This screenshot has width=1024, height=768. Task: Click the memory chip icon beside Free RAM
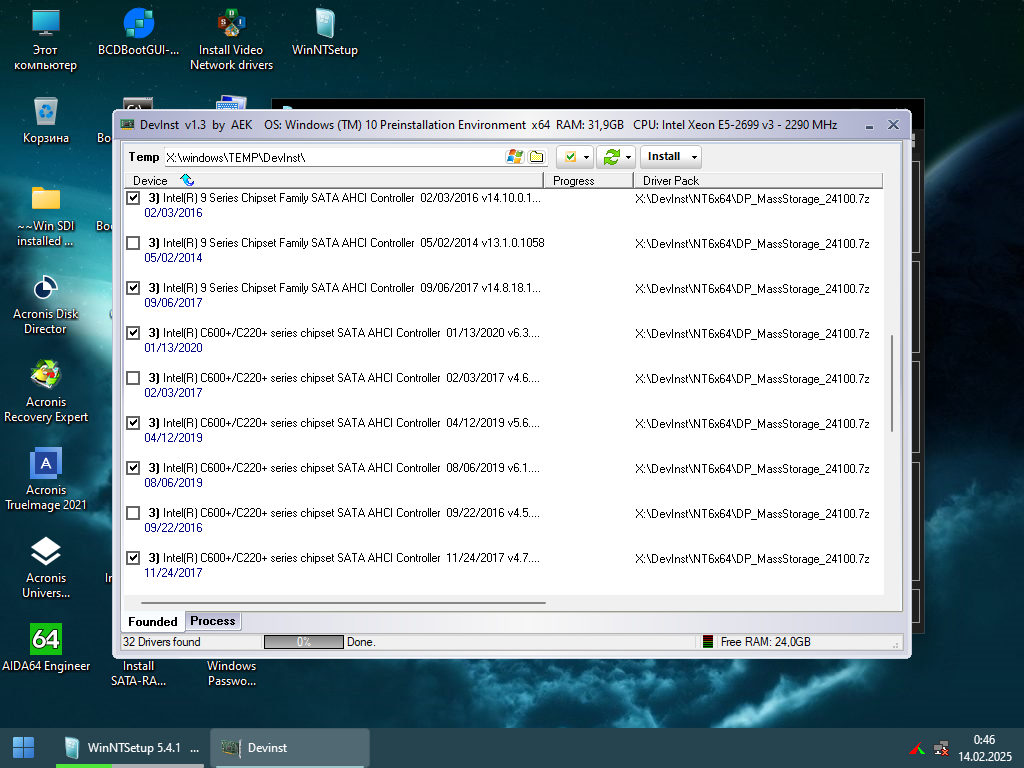point(708,642)
